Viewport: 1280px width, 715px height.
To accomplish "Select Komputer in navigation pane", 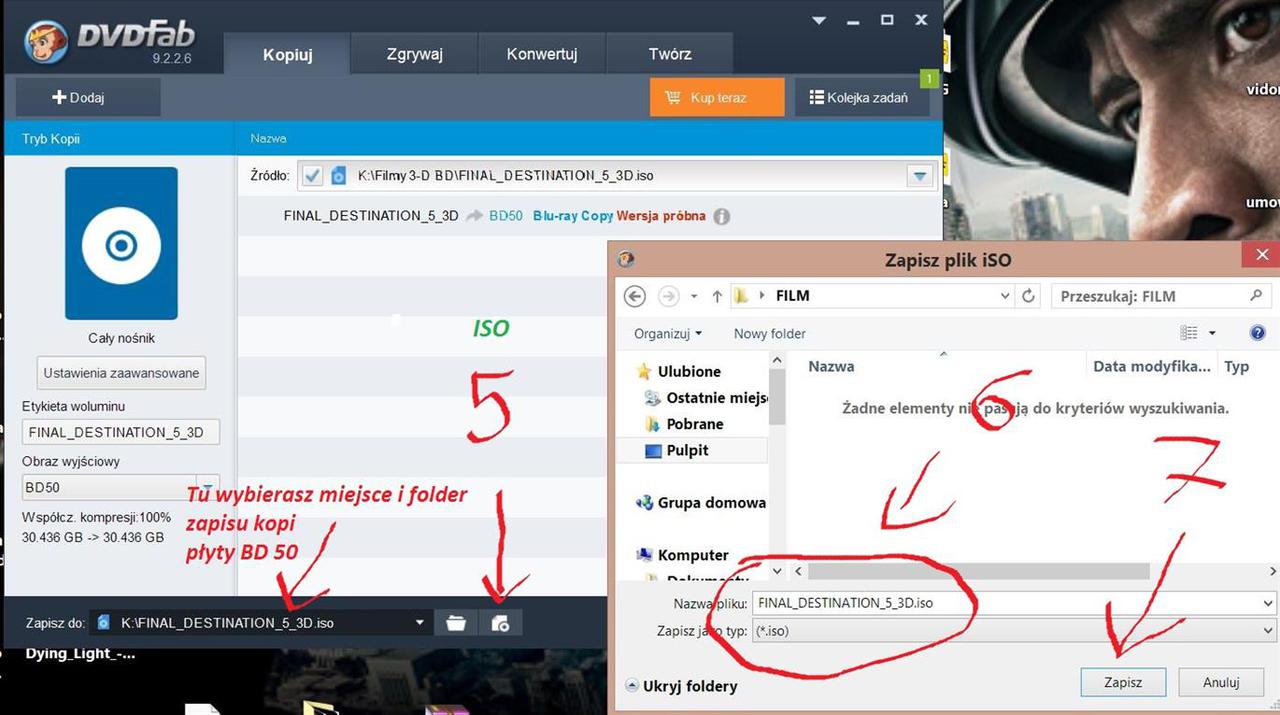I will (682, 555).
